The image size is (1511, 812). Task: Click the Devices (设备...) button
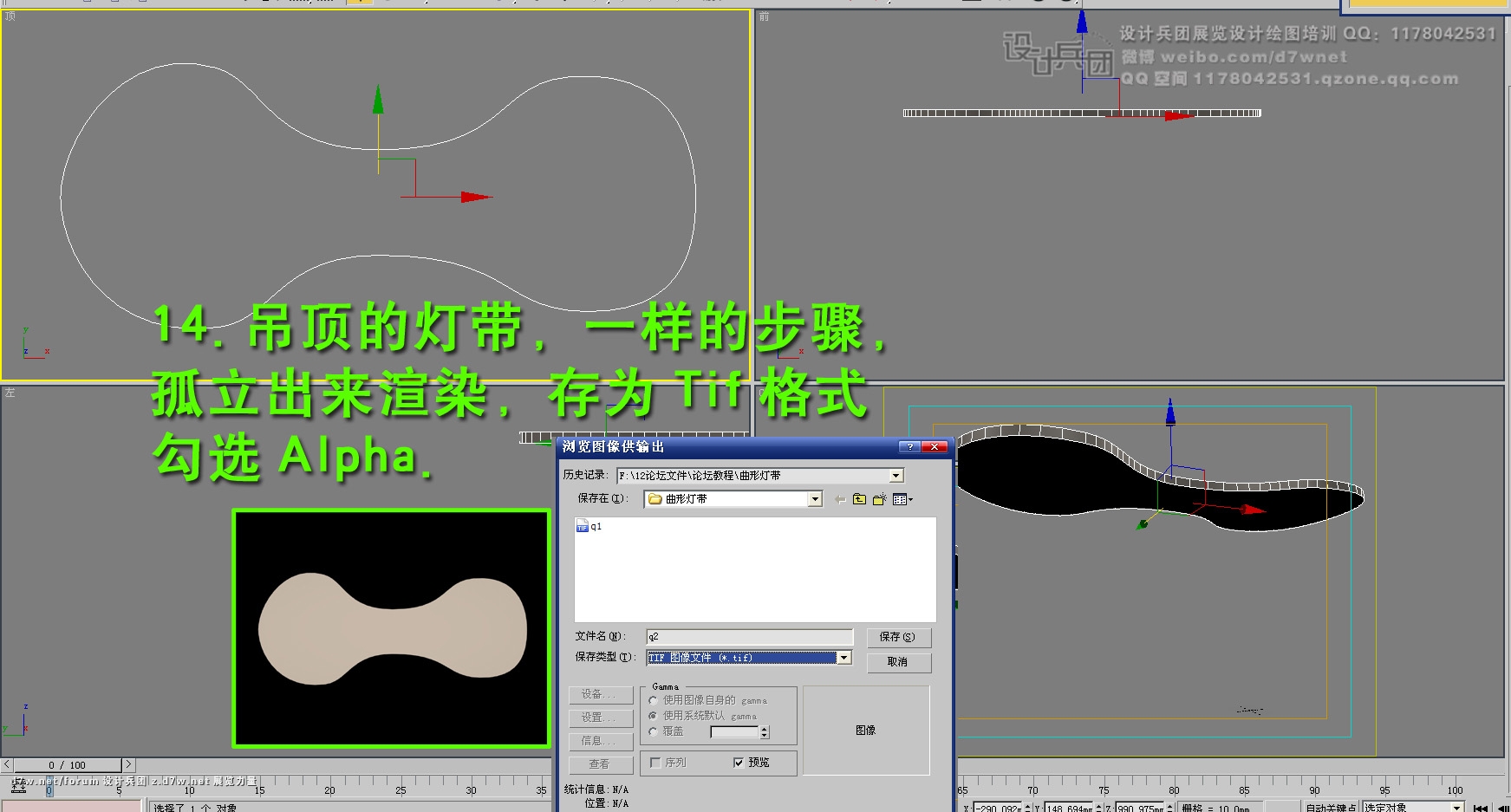tap(600, 694)
